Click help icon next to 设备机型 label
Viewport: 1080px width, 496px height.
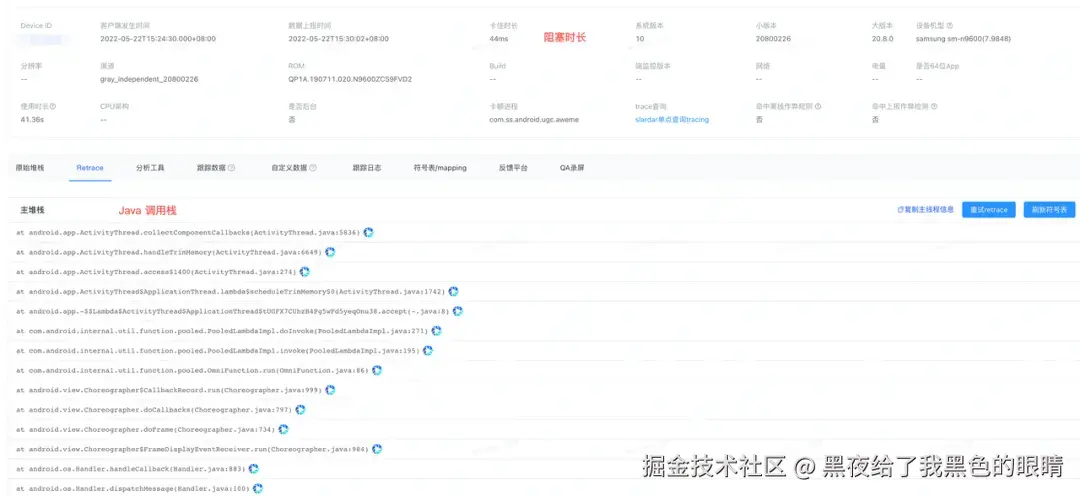[950, 25]
